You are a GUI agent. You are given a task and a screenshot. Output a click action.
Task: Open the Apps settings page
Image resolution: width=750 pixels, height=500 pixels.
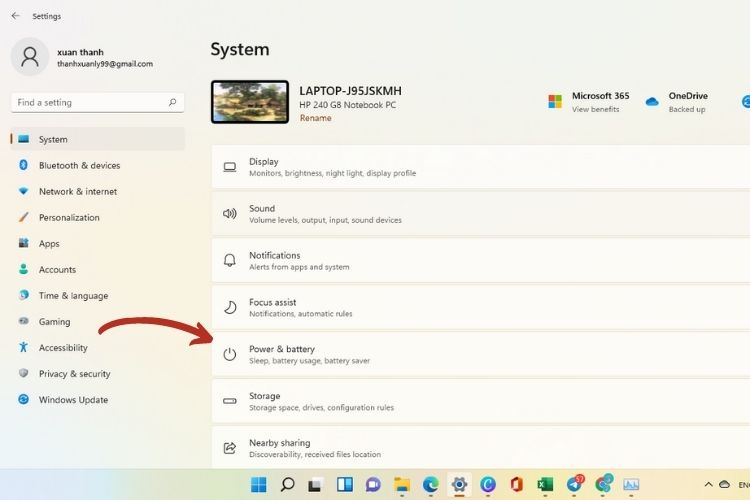point(98,244)
